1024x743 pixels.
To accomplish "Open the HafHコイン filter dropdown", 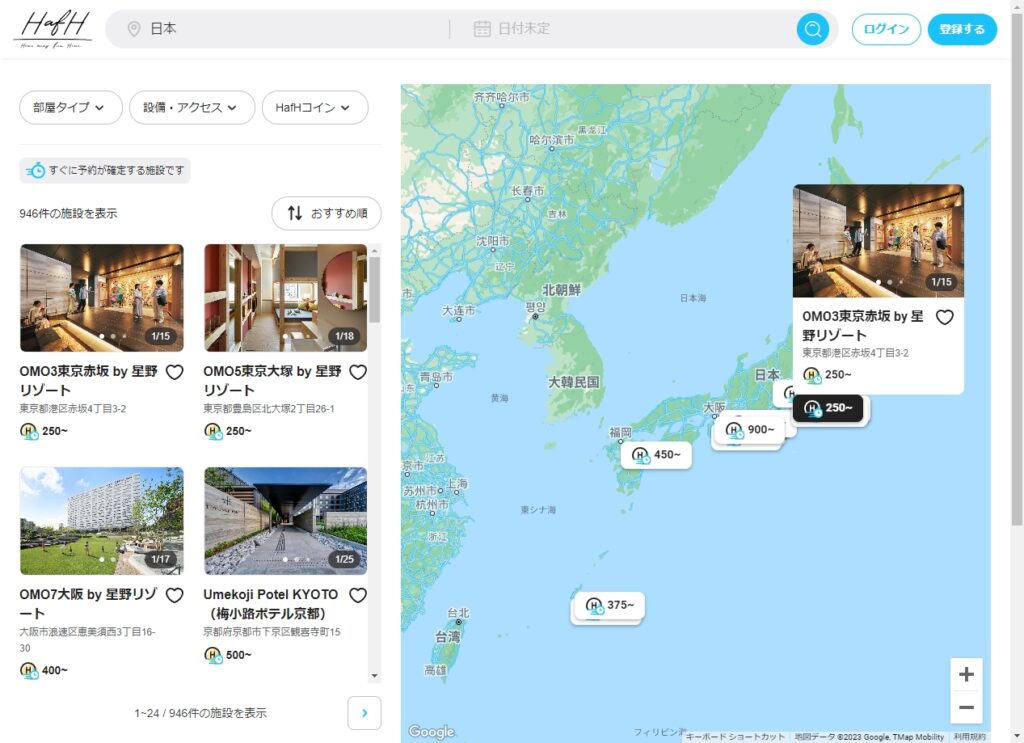I will coord(315,107).
